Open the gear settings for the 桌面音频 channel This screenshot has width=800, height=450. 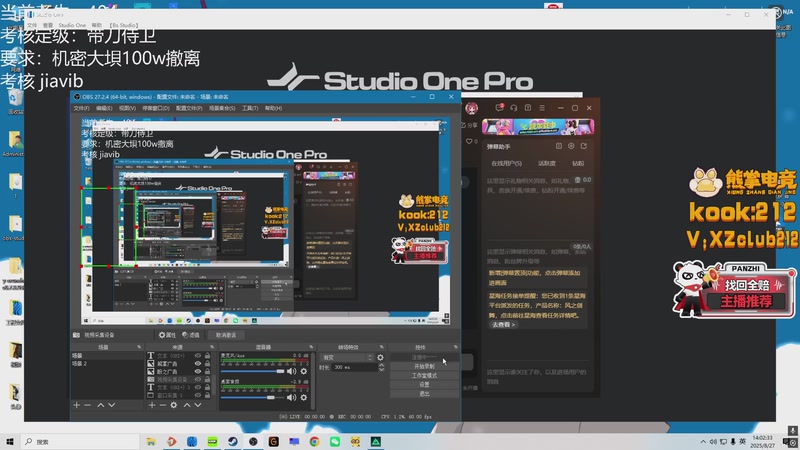point(304,397)
